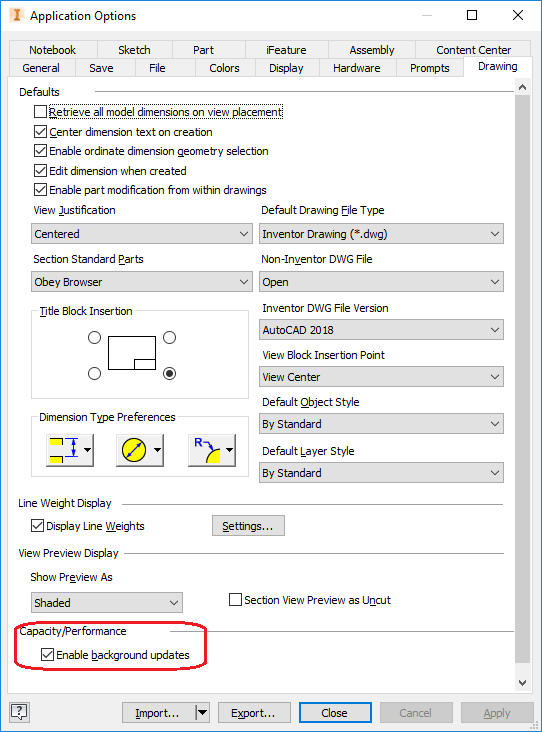Expand the radius dimension preference arrow
The width and height of the screenshot is (542, 732).
pyautogui.click(x=229, y=450)
